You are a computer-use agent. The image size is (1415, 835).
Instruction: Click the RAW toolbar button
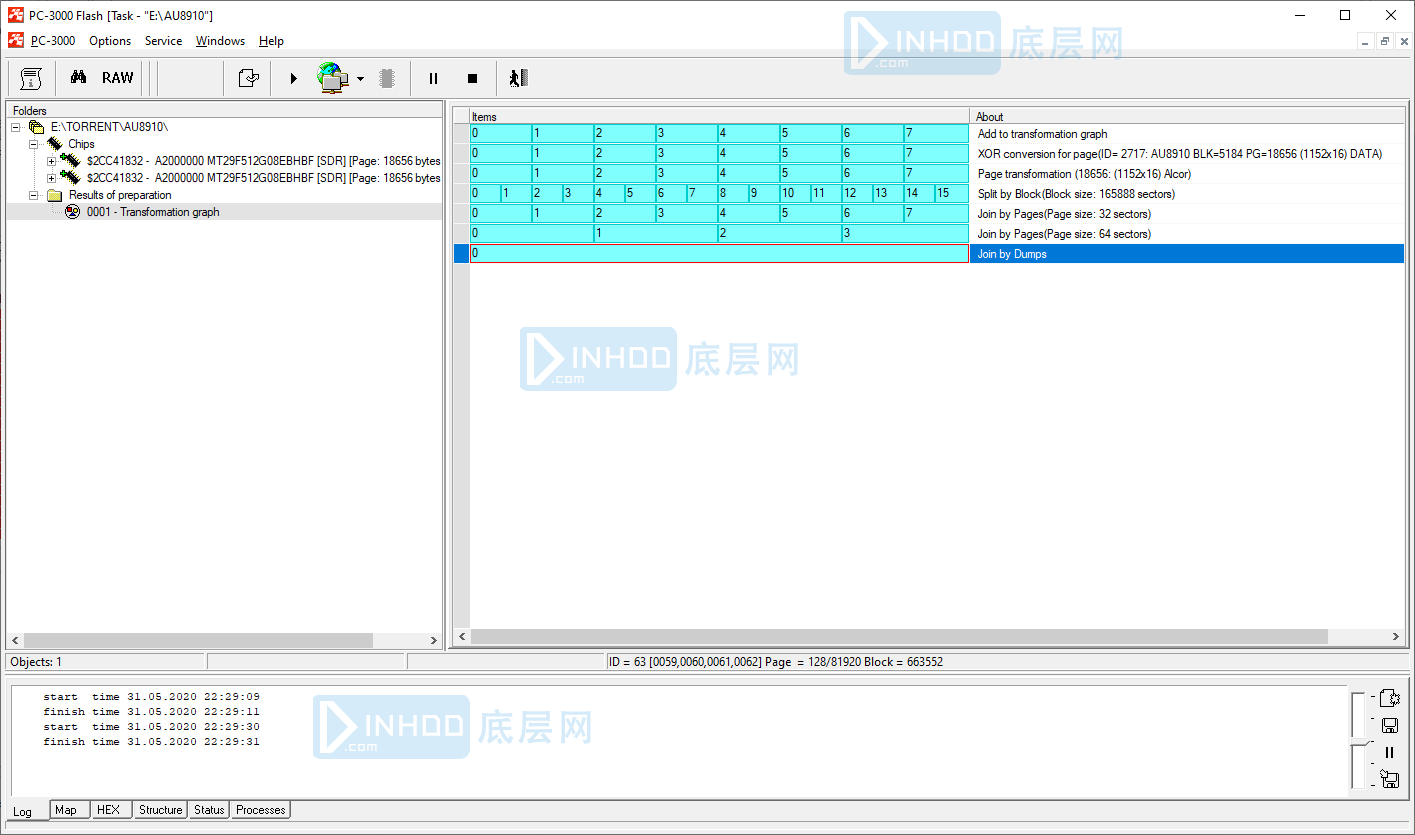(117, 78)
